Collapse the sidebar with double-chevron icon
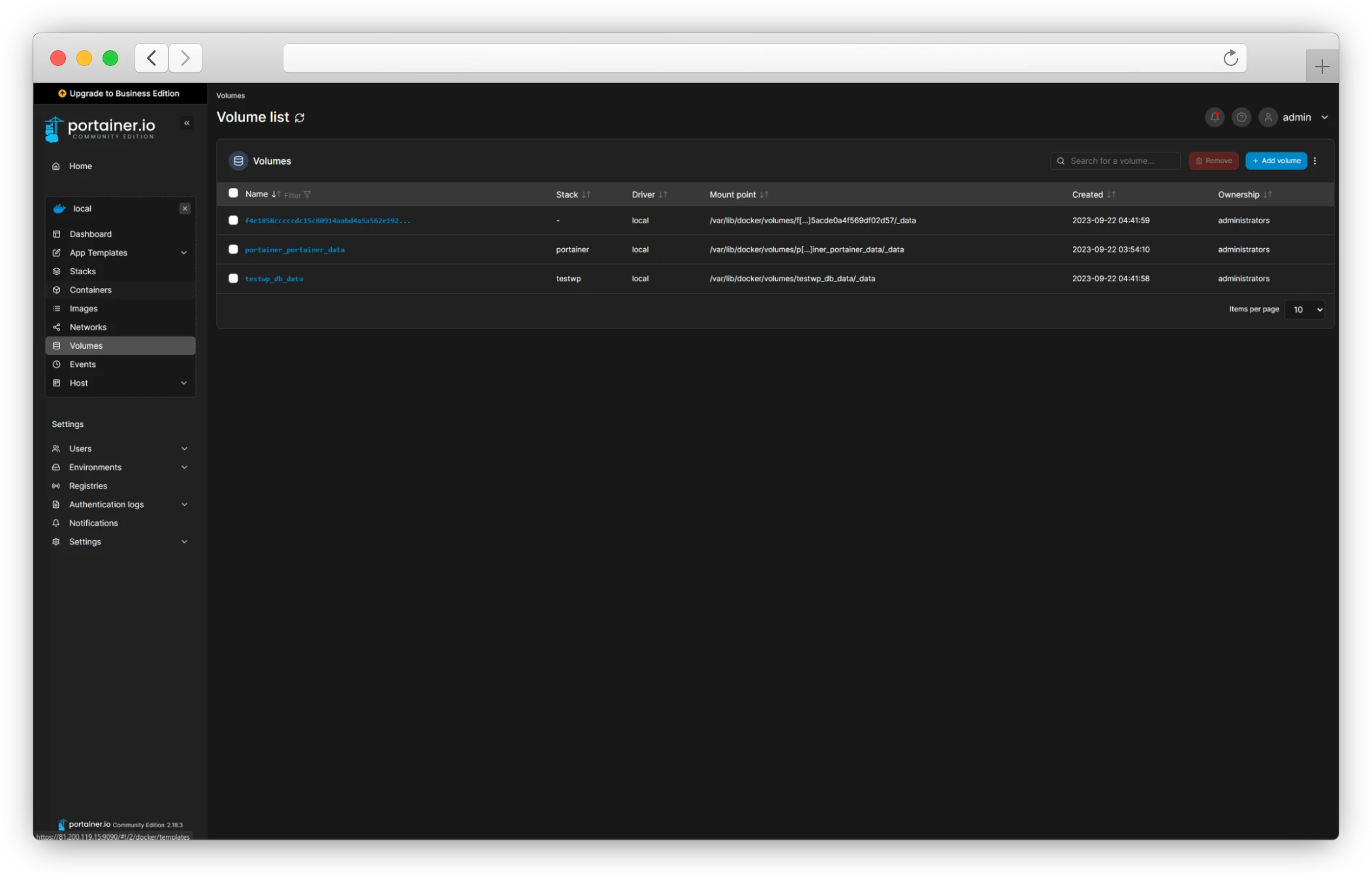1372x873 pixels. (x=187, y=123)
